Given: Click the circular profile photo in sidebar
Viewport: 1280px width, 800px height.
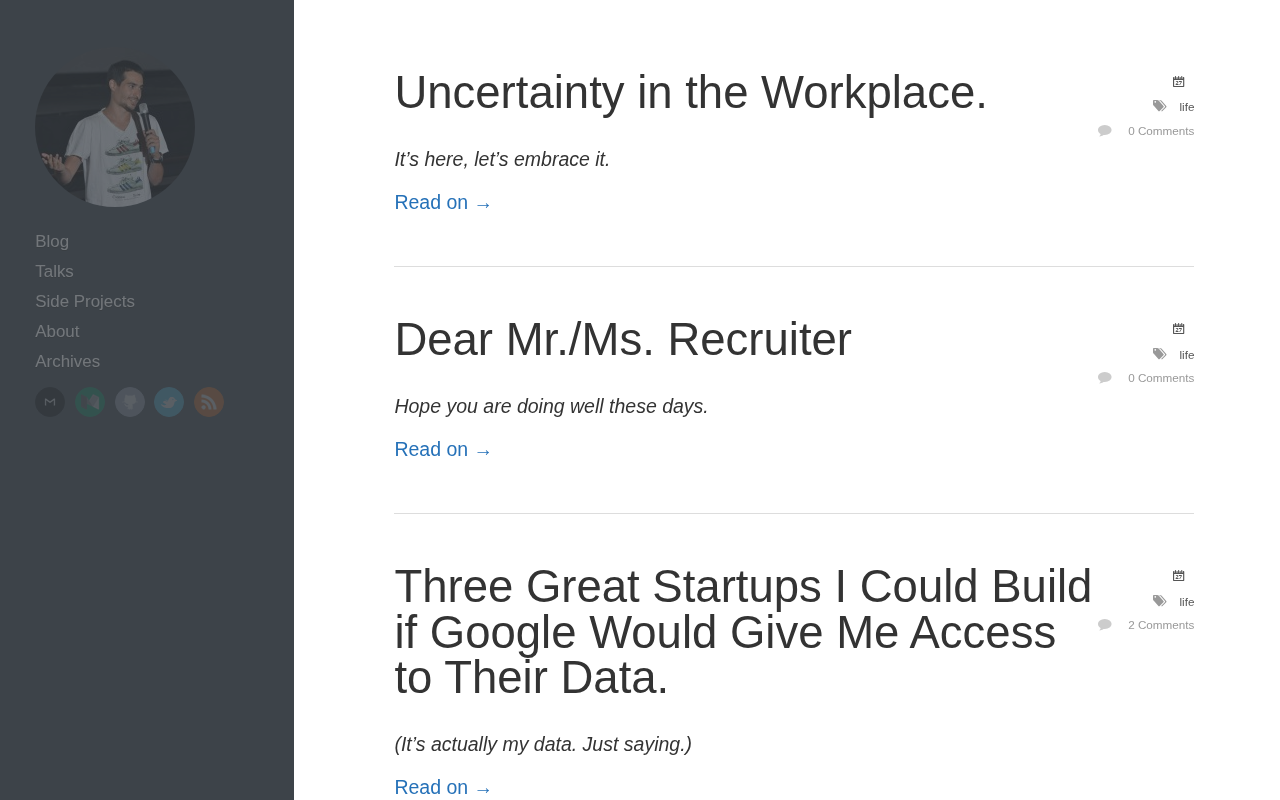Looking at the screenshot, I should [115, 128].
